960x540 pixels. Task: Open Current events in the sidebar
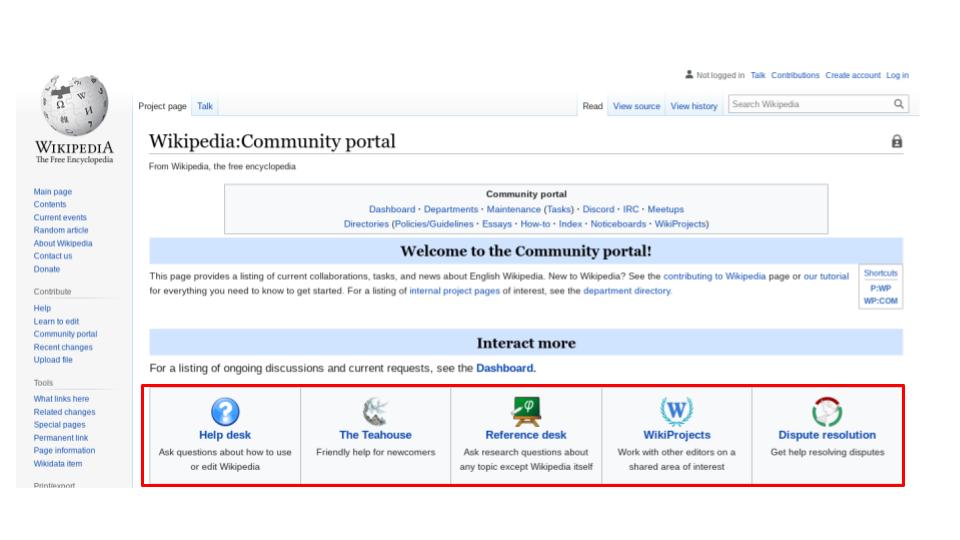click(x=60, y=217)
